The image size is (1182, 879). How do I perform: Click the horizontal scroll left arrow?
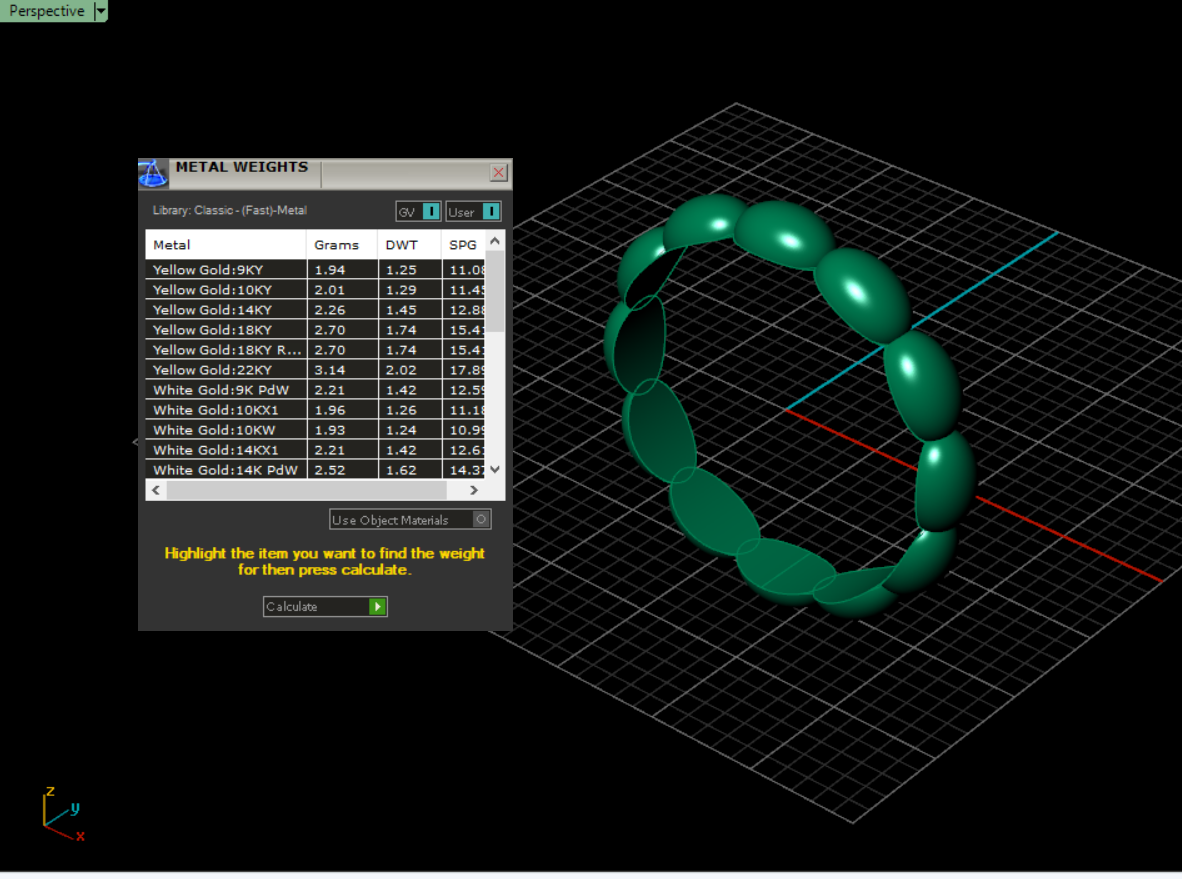[156, 490]
